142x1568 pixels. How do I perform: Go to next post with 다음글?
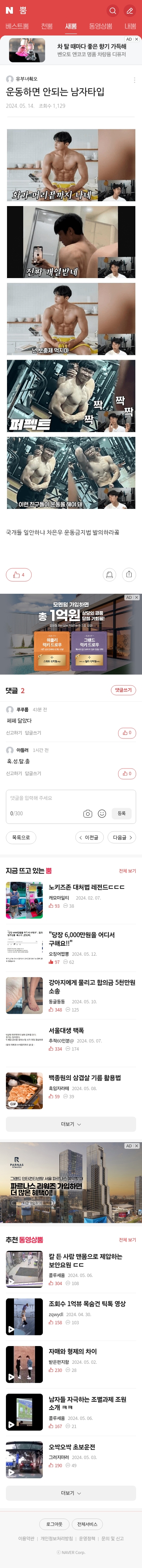click(x=122, y=838)
